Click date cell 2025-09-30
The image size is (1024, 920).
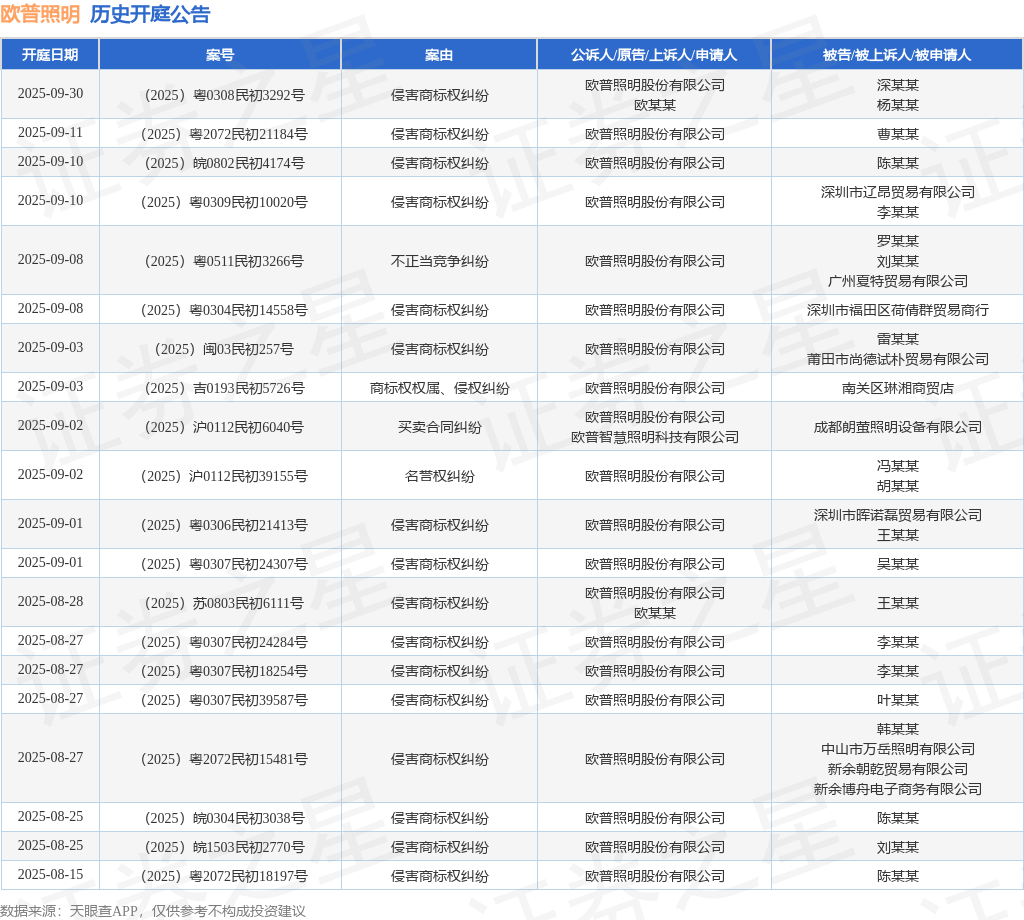[50, 93]
